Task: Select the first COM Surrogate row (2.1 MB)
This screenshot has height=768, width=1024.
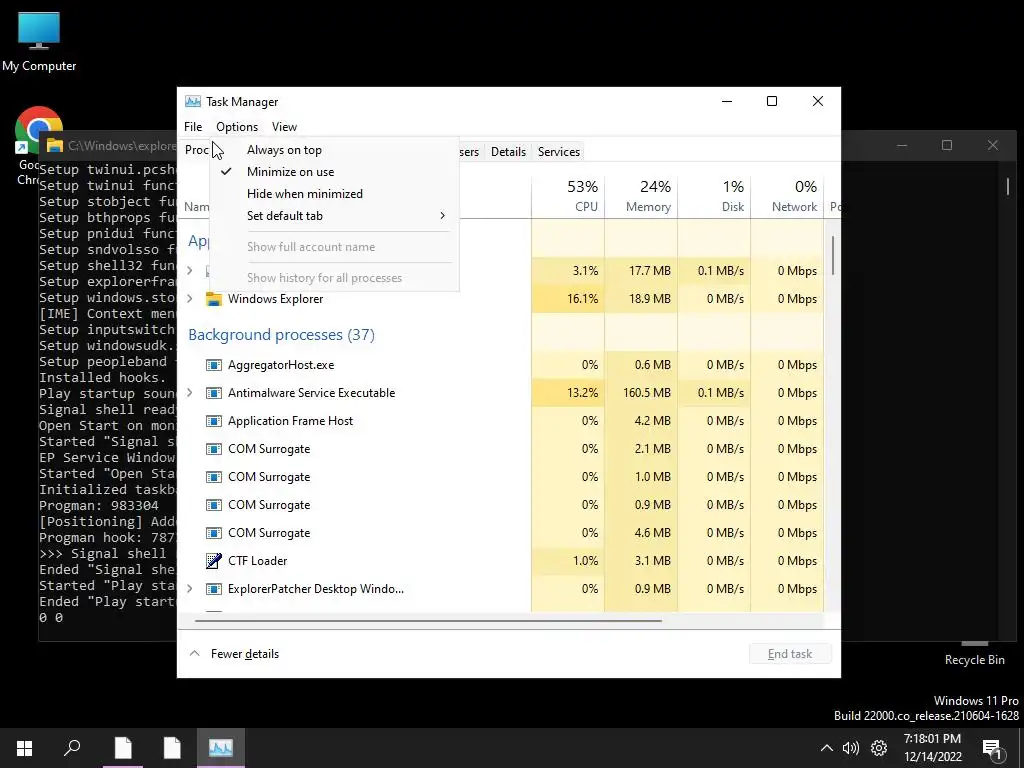Action: 503,449
